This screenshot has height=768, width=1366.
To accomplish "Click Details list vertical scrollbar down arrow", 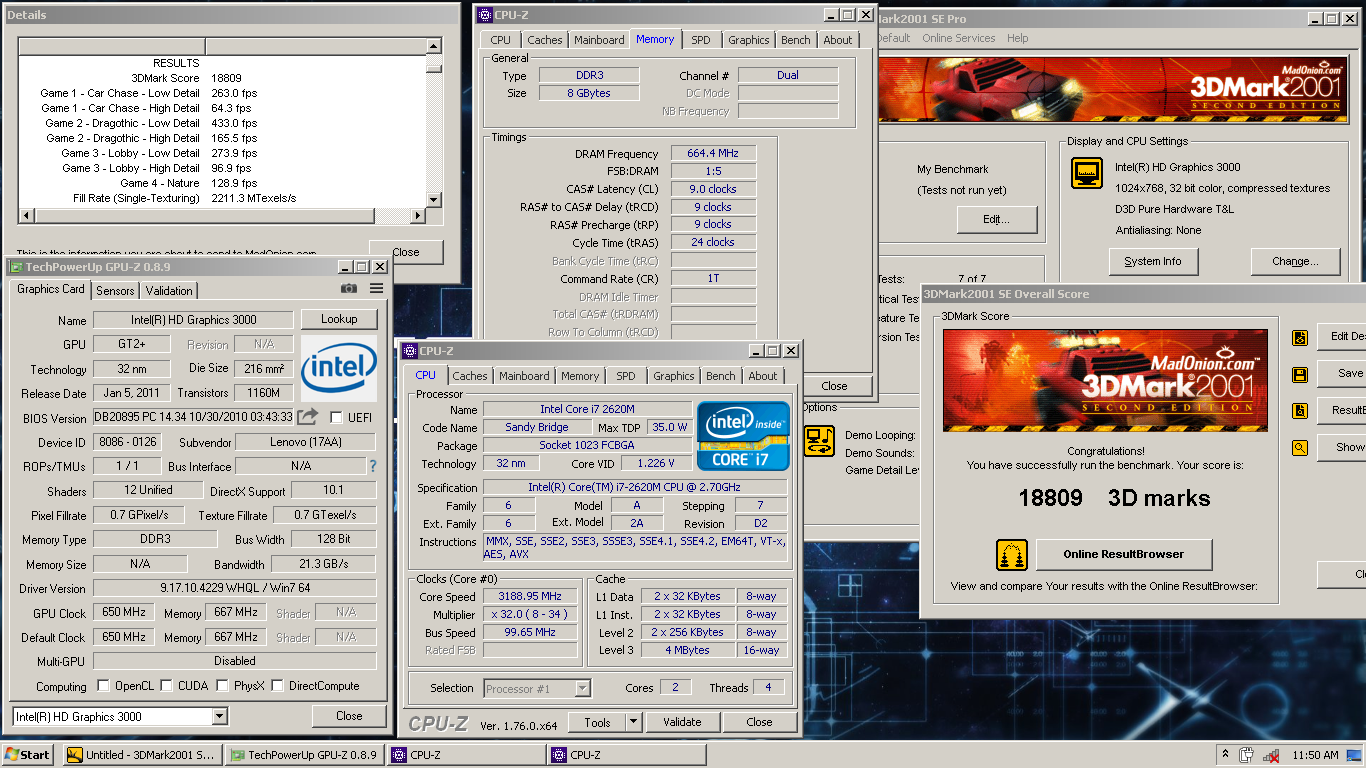I will tap(433, 199).
